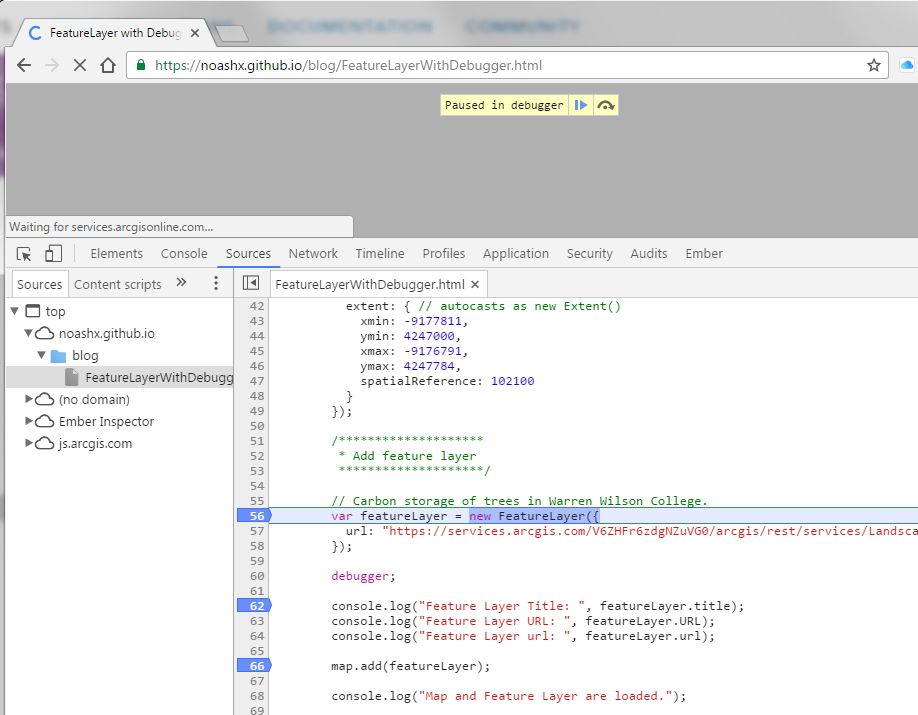Screen dimensions: 918x715
Task: Expand the Ember Inspector node
Action: pos(28,421)
